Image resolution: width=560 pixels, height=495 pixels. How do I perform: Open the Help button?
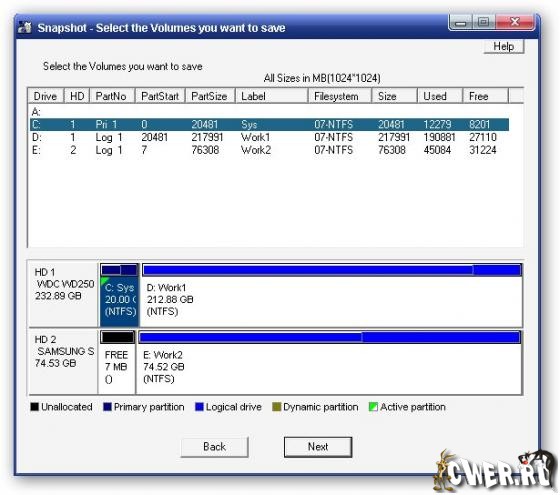[504, 46]
